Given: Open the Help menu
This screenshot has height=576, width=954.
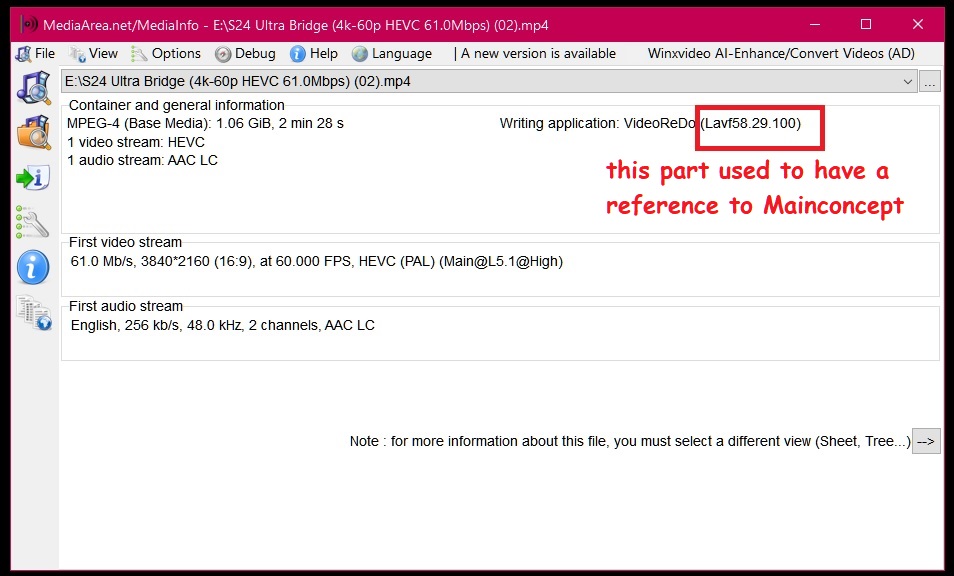Looking at the screenshot, I should pos(313,54).
